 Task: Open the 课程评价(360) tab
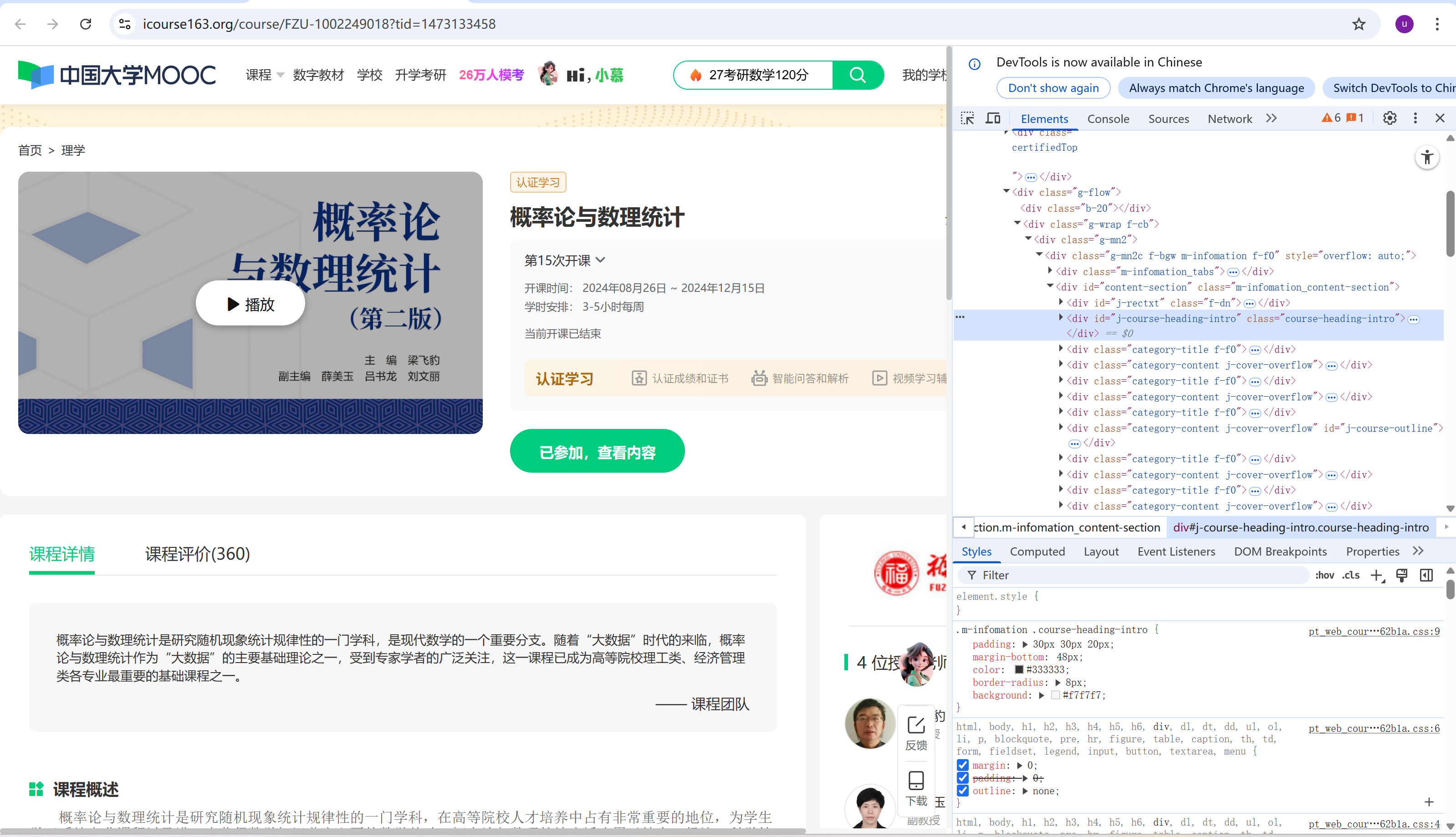197,554
